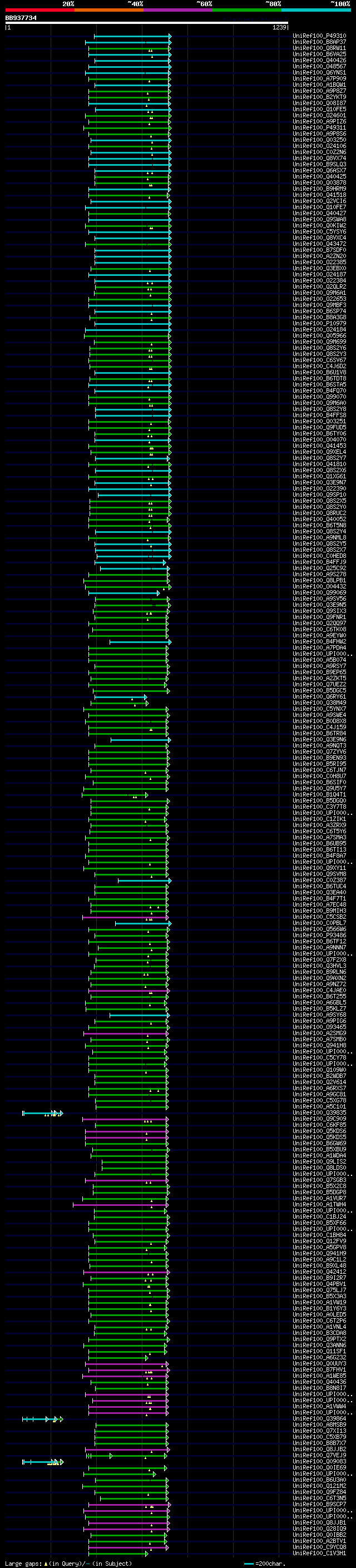Open hit UniRef100_B8AP37
356x1568 pixels.
pos(319,42)
